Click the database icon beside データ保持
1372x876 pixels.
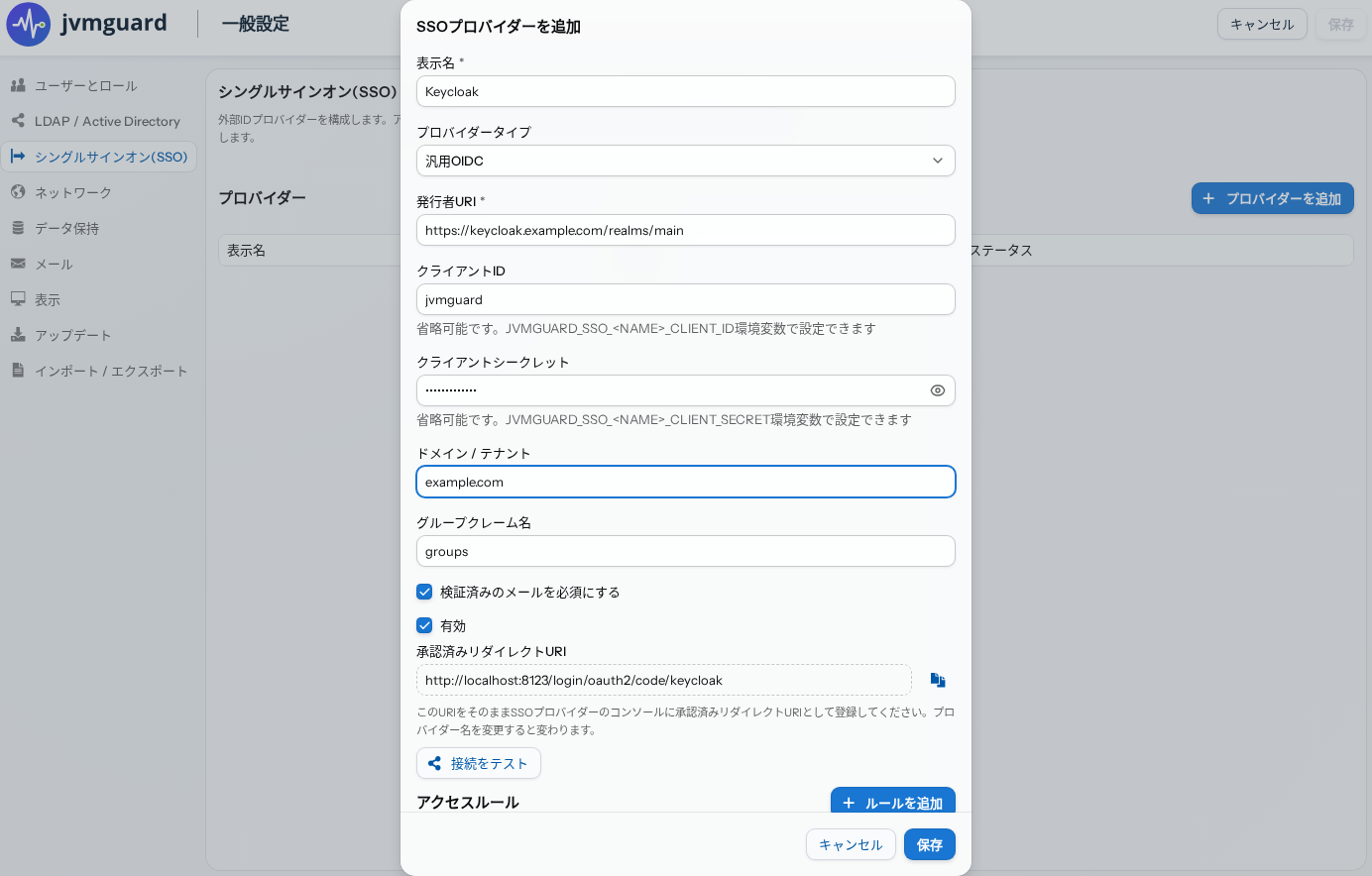tap(18, 228)
